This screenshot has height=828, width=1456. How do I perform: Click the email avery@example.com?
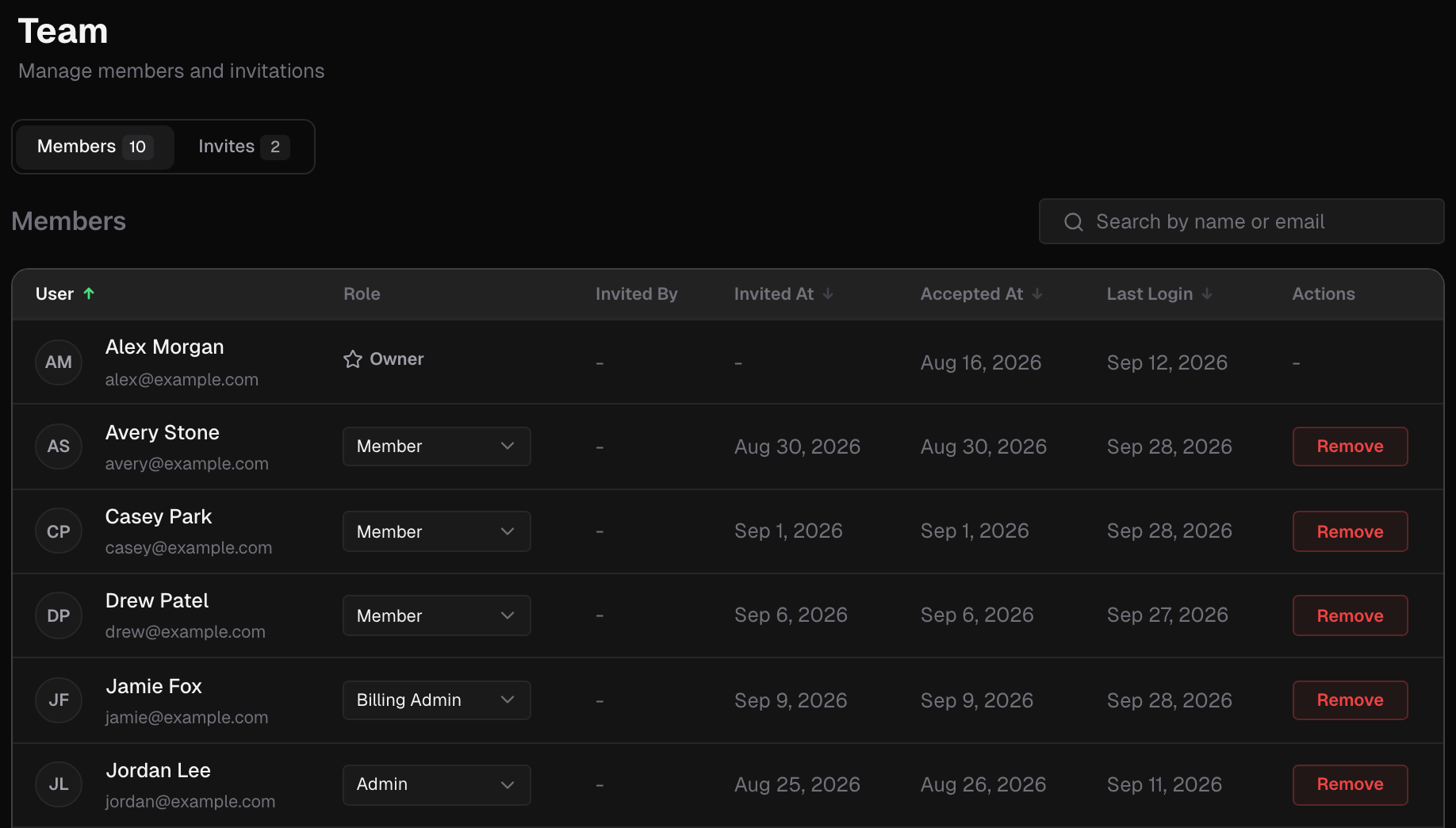pos(187,464)
